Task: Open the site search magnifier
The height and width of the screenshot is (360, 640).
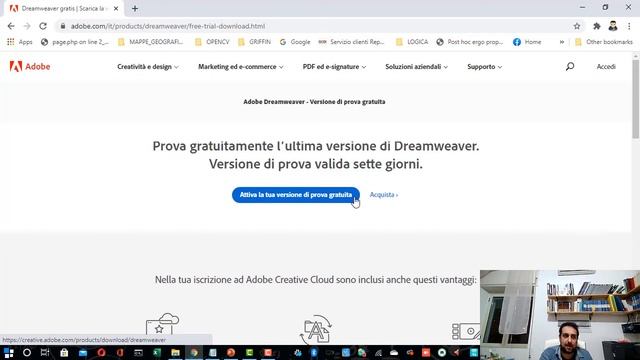Action: click(x=570, y=67)
